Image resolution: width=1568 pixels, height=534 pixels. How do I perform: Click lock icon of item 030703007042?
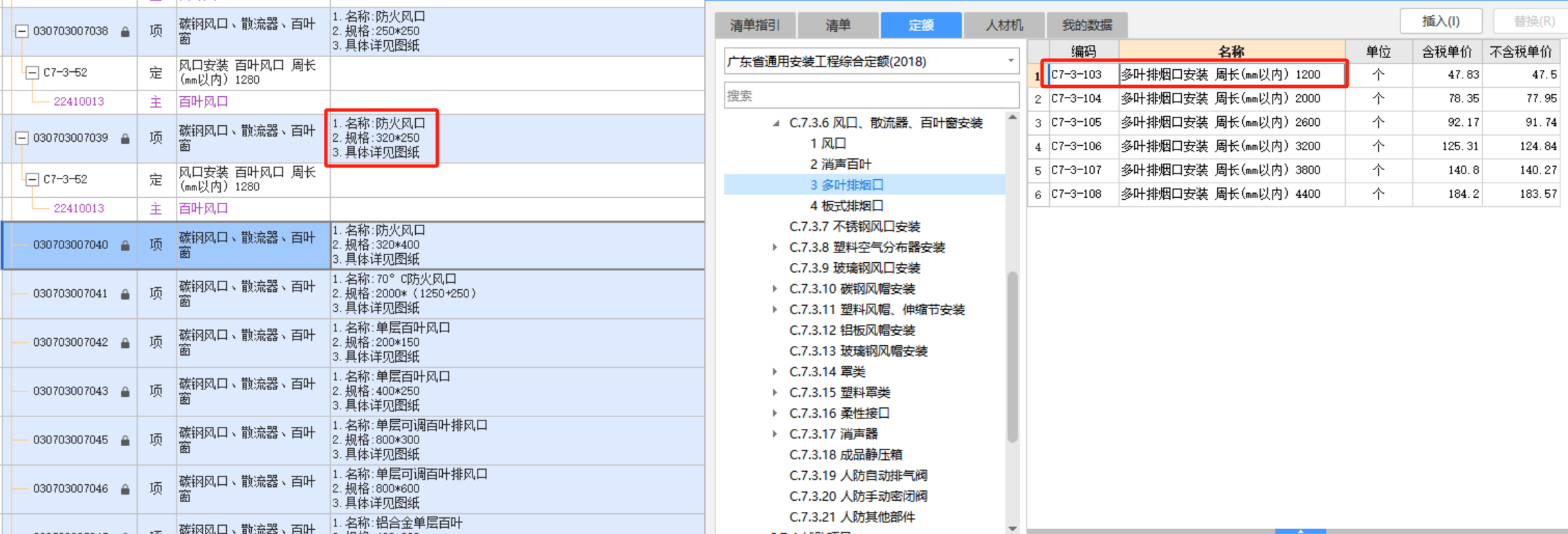[x=125, y=342]
